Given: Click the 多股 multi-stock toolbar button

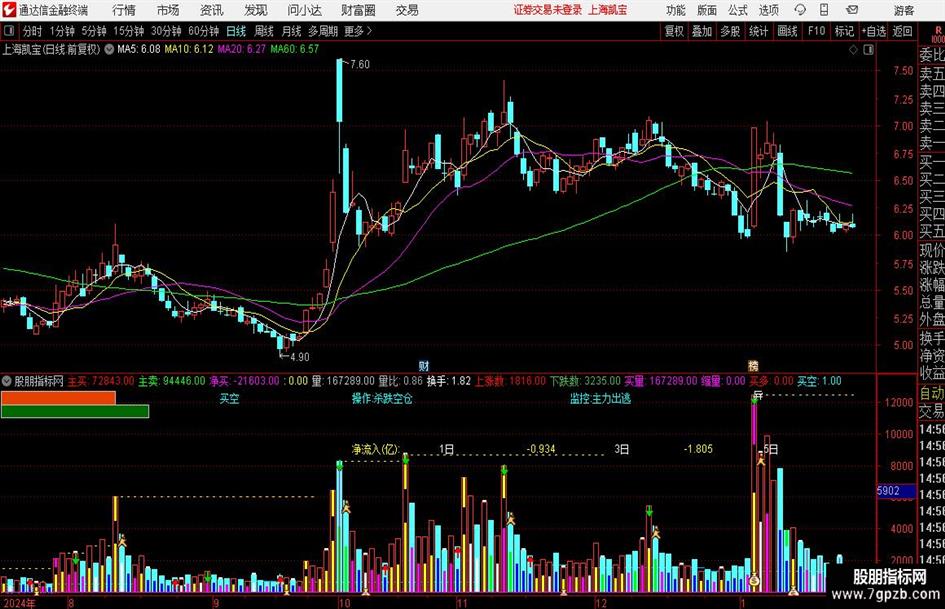Looking at the screenshot, I should tap(730, 31).
